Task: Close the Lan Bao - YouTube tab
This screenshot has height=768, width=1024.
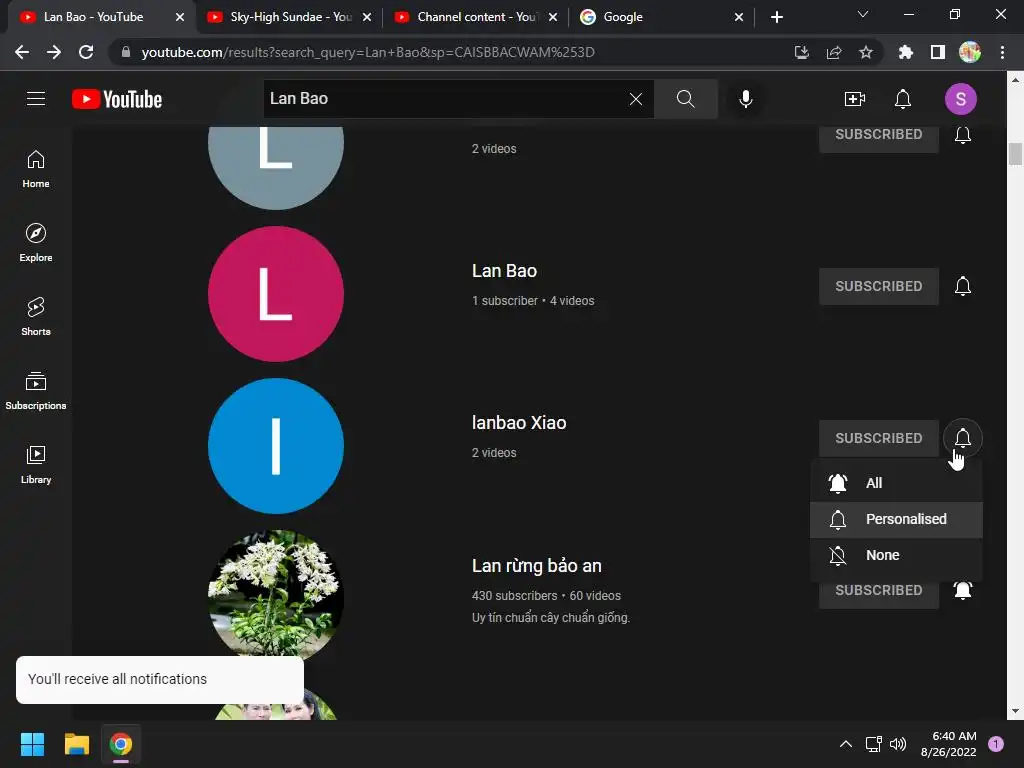Action: pyautogui.click(x=180, y=17)
